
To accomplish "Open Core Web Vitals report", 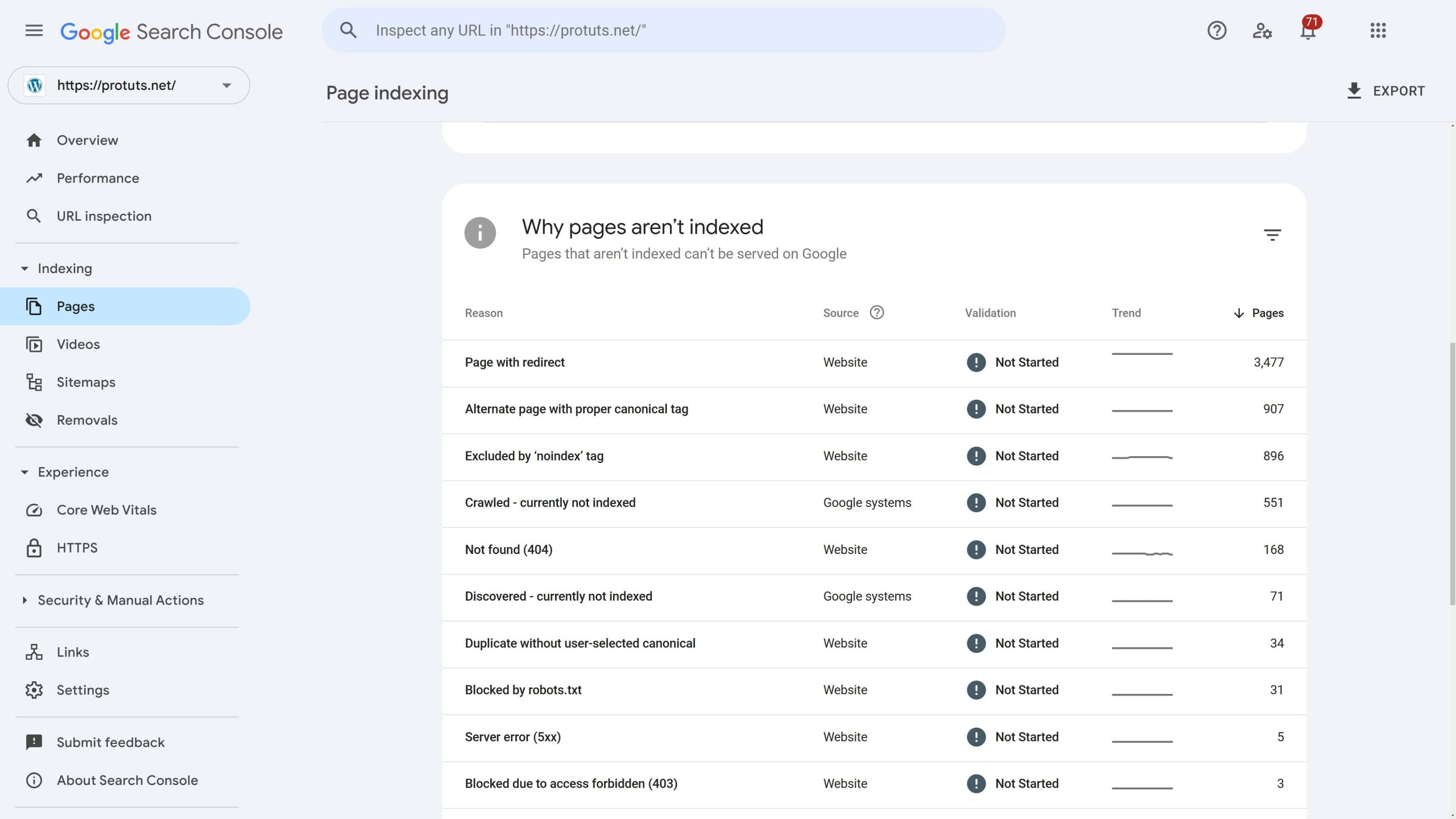I will (106, 510).
